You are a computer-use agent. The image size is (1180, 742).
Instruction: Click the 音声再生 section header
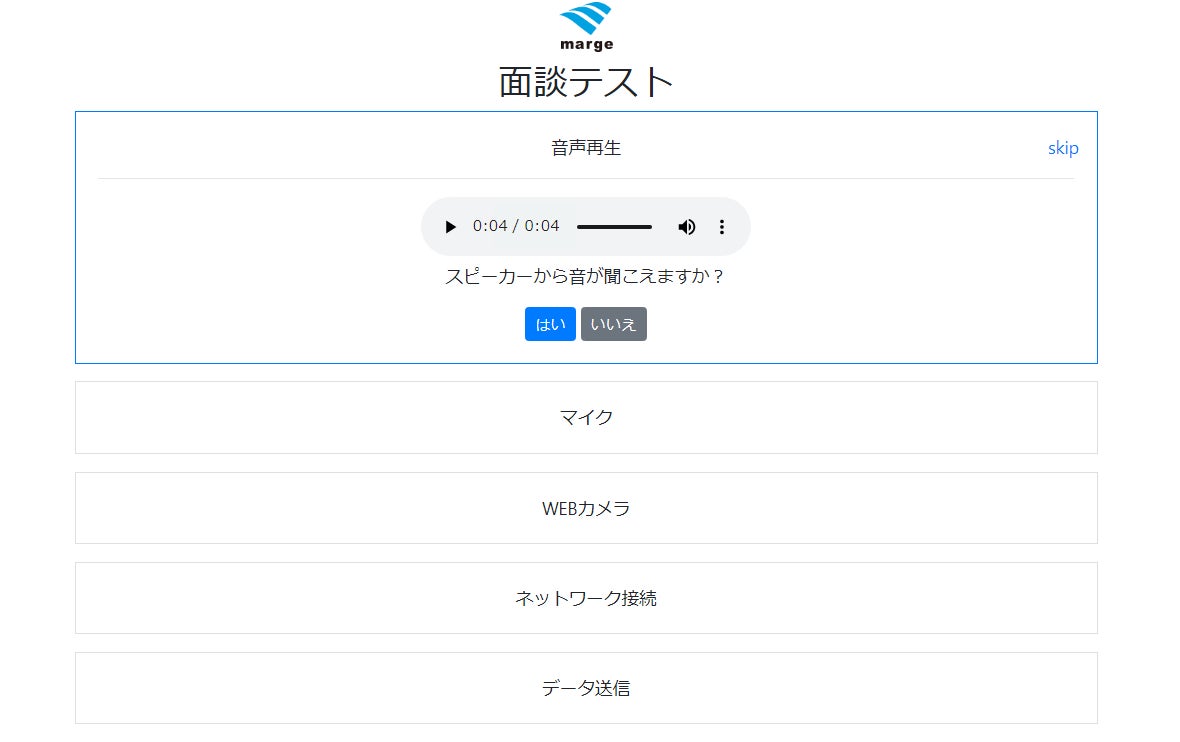pos(586,148)
